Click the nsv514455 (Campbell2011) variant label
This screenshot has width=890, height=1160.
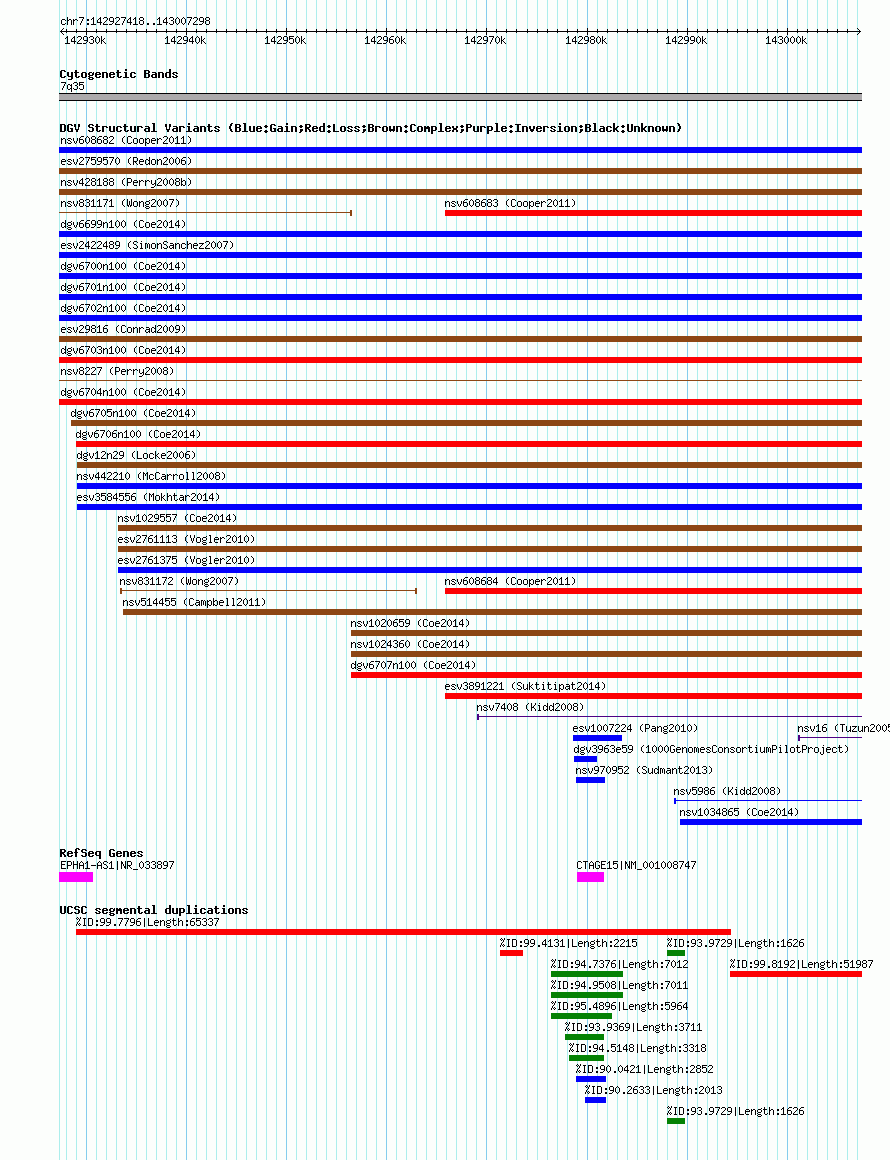point(194,602)
